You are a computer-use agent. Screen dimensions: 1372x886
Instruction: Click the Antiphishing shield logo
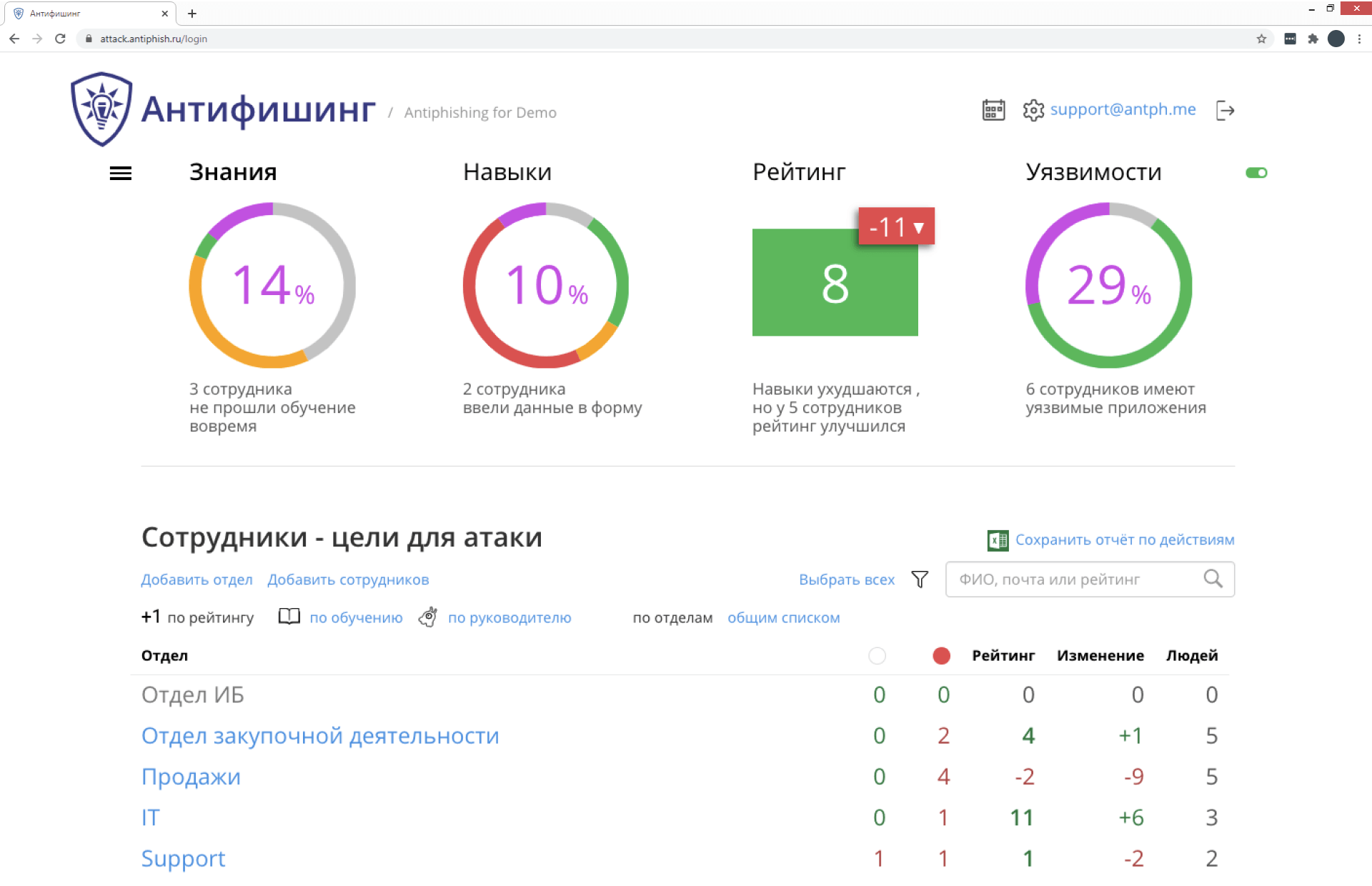click(x=101, y=109)
